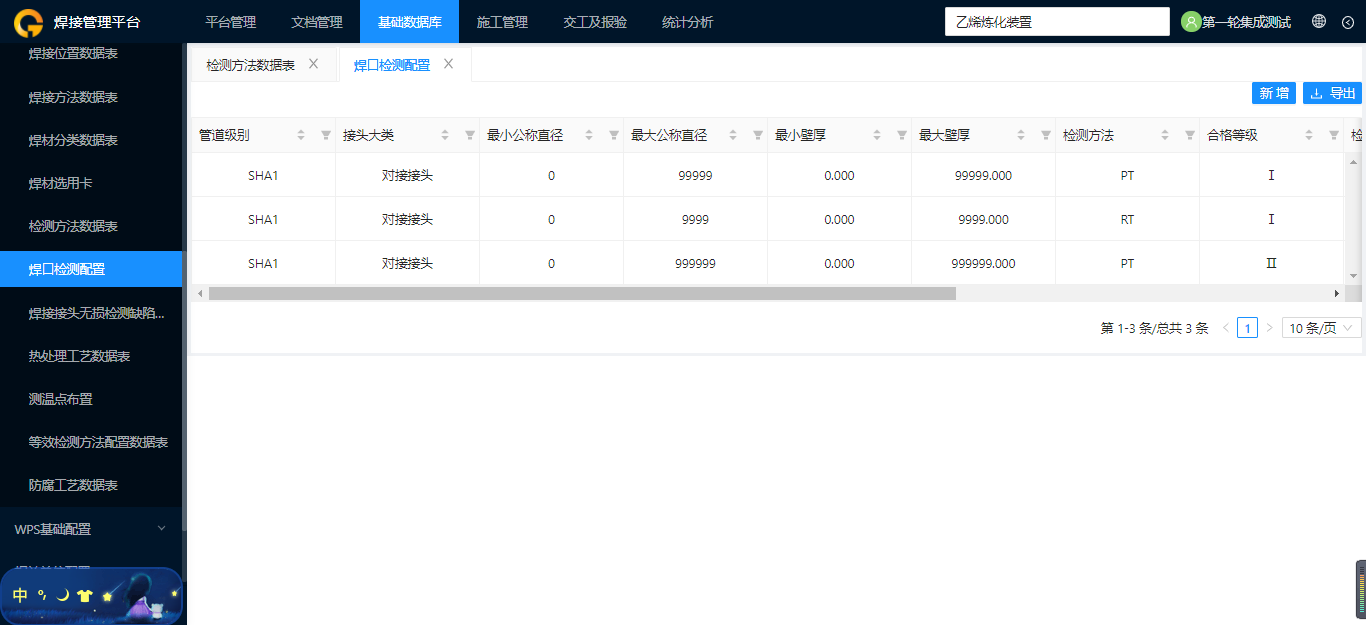Open filter icon for 管道级别 column
This screenshot has width=1366, height=625.
pyautogui.click(x=325, y=135)
